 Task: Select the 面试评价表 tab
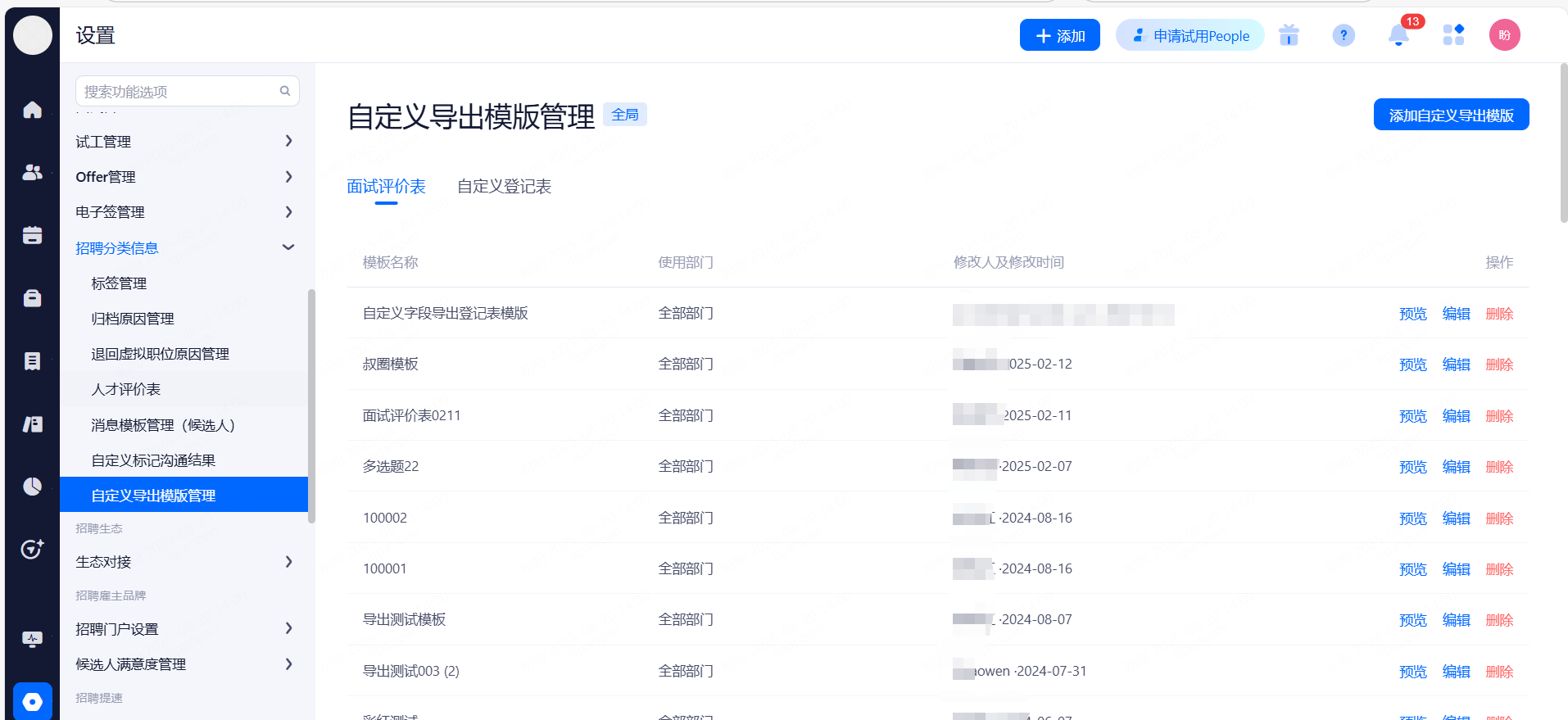point(386,187)
